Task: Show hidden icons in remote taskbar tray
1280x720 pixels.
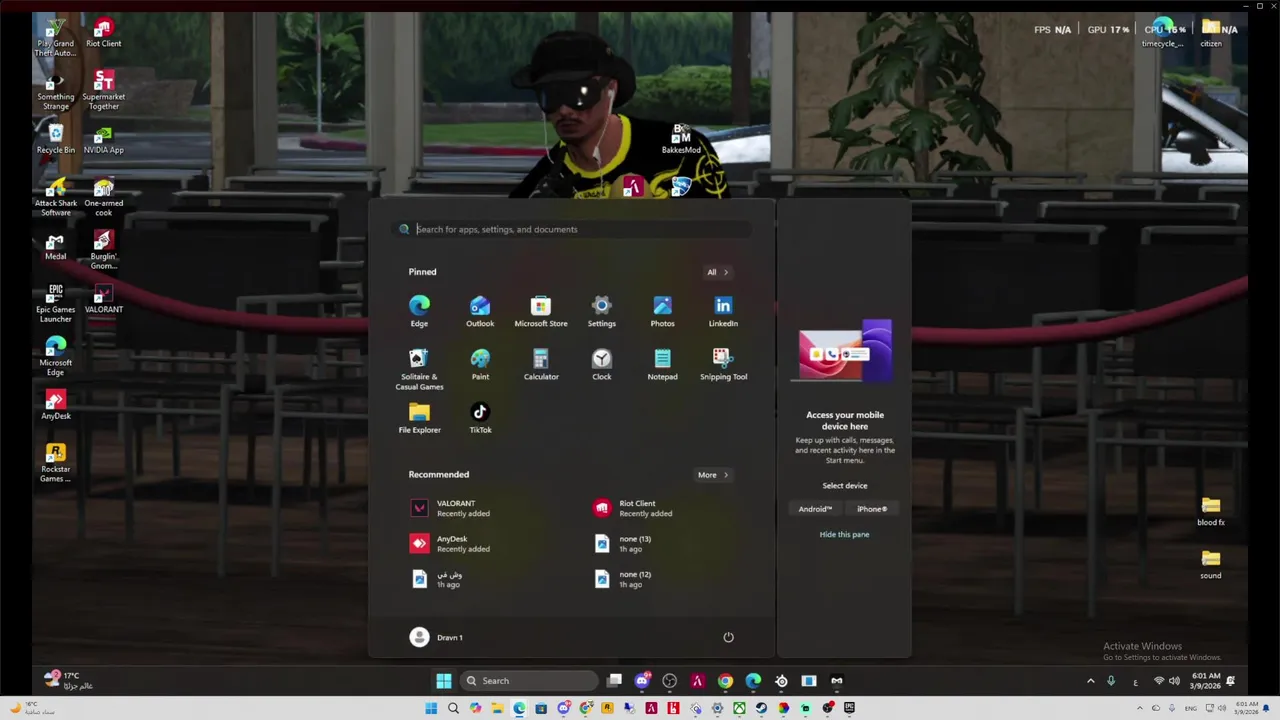Action: [x=1090, y=681]
